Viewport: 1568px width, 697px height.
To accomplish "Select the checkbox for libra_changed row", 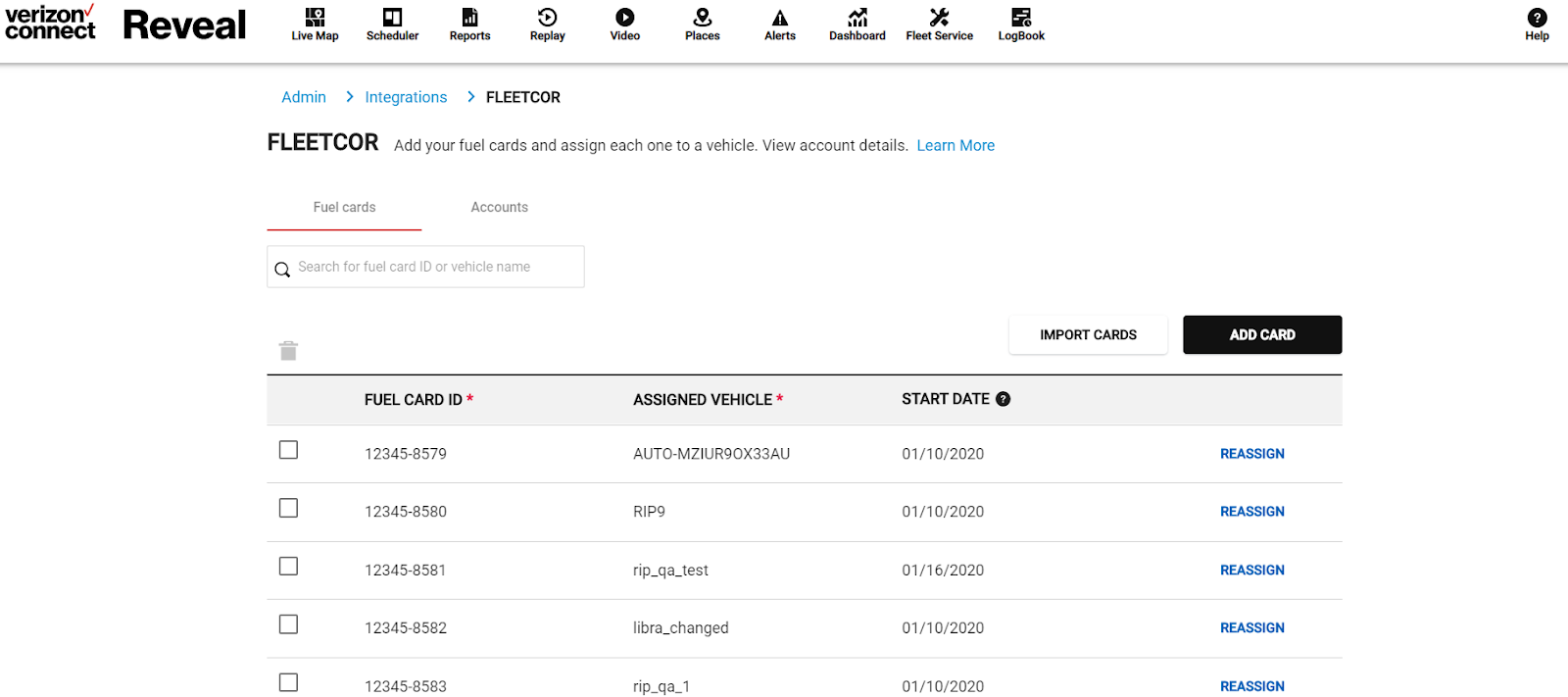I will pos(288,624).
